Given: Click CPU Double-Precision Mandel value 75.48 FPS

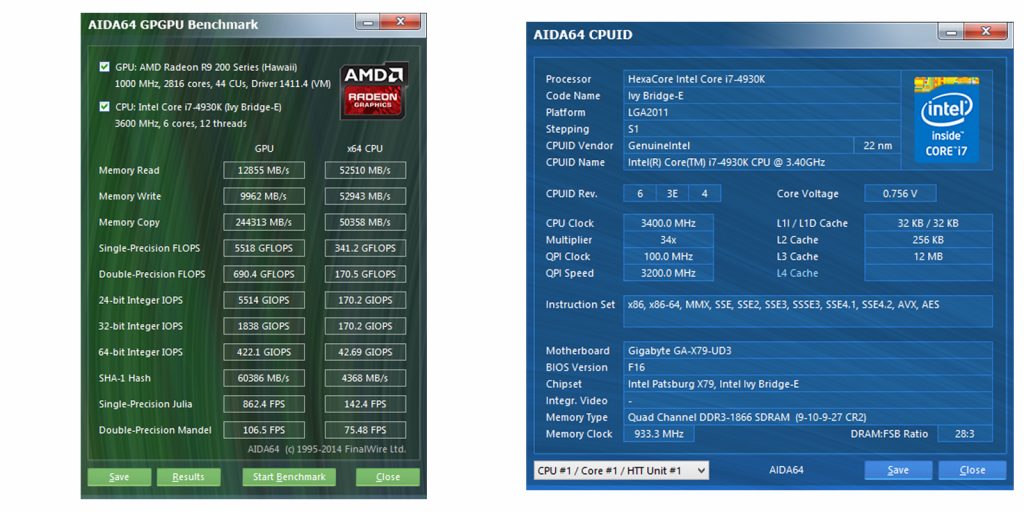Looking at the screenshot, I should pyautogui.click(x=365, y=430).
